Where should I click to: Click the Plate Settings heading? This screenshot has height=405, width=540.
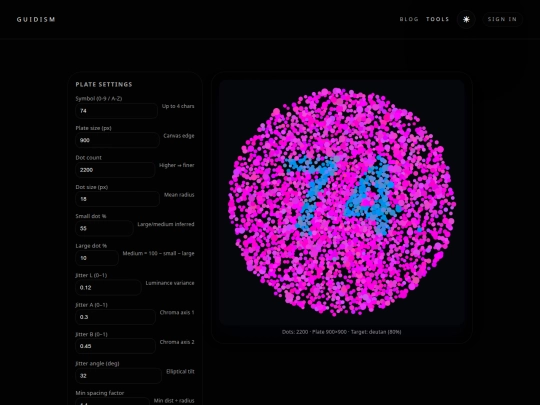[x=104, y=84]
